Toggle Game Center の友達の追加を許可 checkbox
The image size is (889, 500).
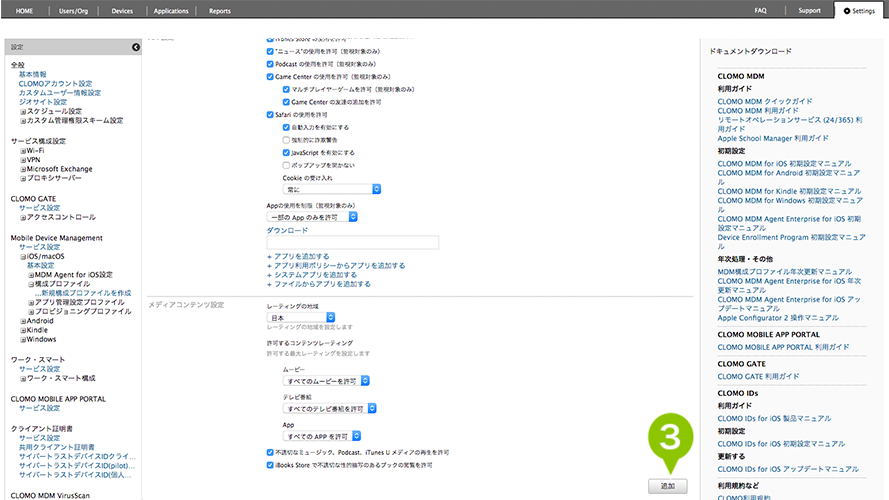(286, 102)
